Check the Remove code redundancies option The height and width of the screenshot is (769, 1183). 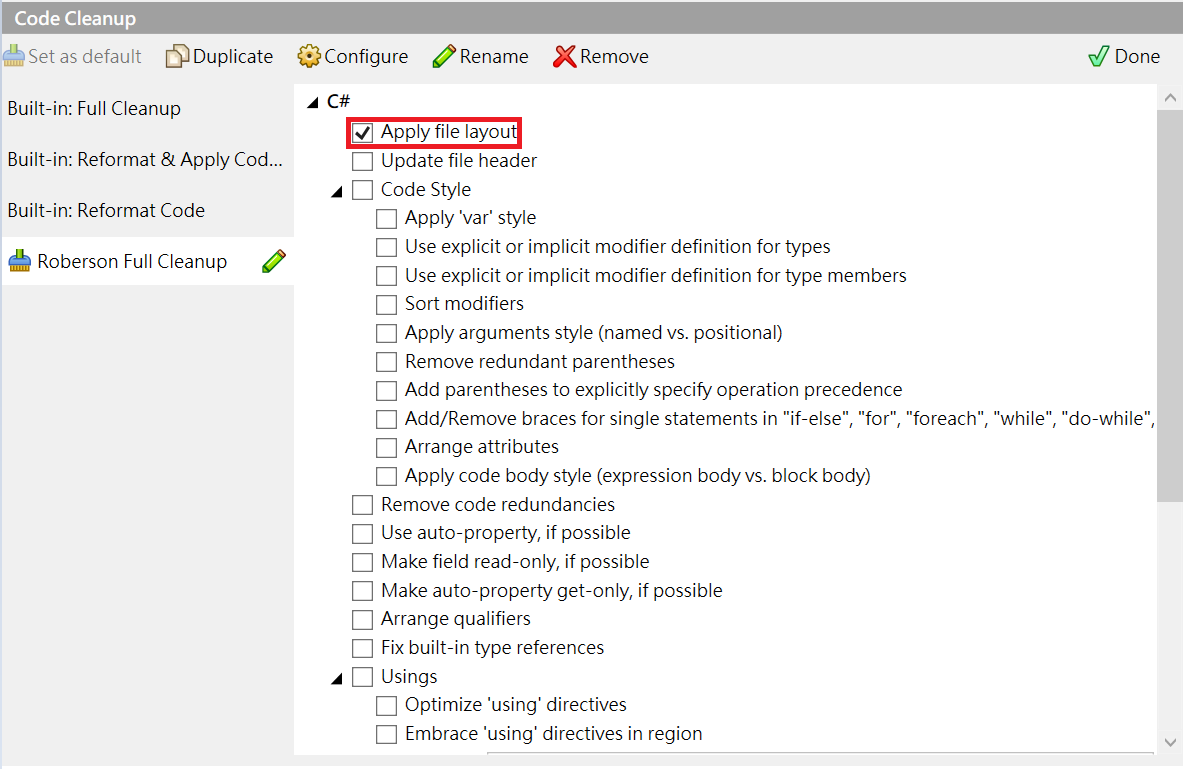[362, 505]
